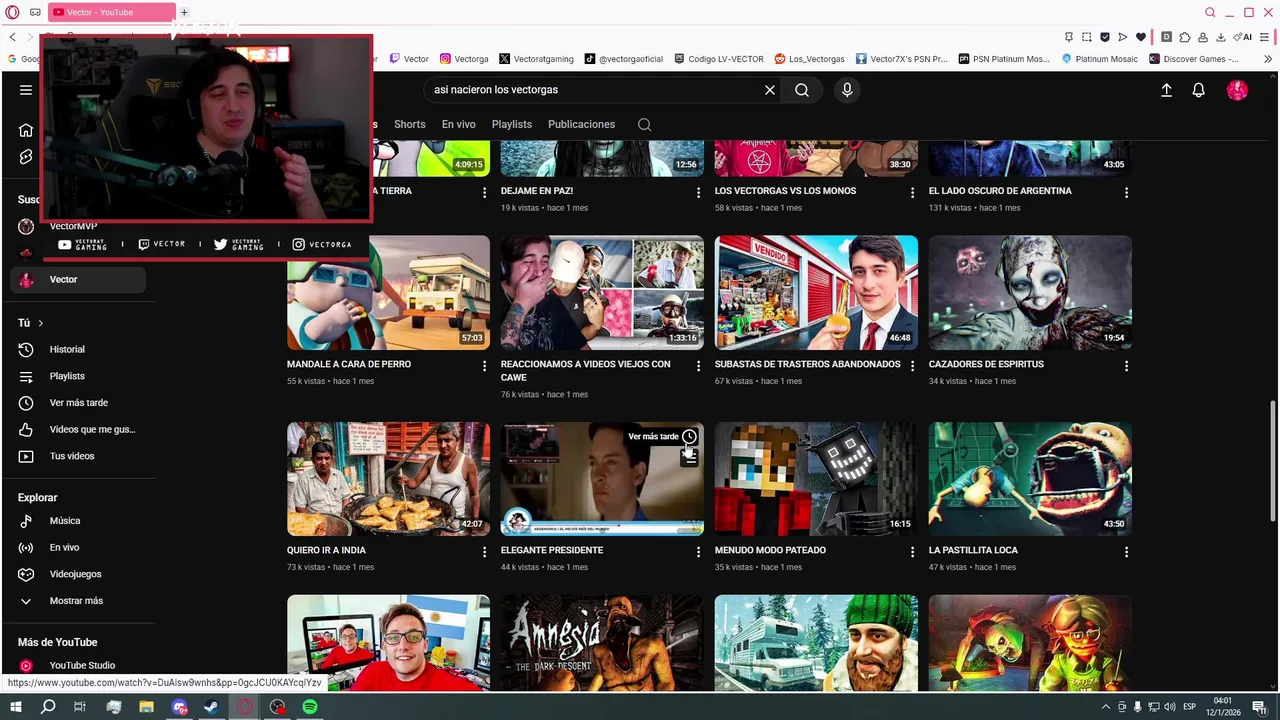Open Steam from the taskbar
This screenshot has height=720, width=1280.
(212, 707)
